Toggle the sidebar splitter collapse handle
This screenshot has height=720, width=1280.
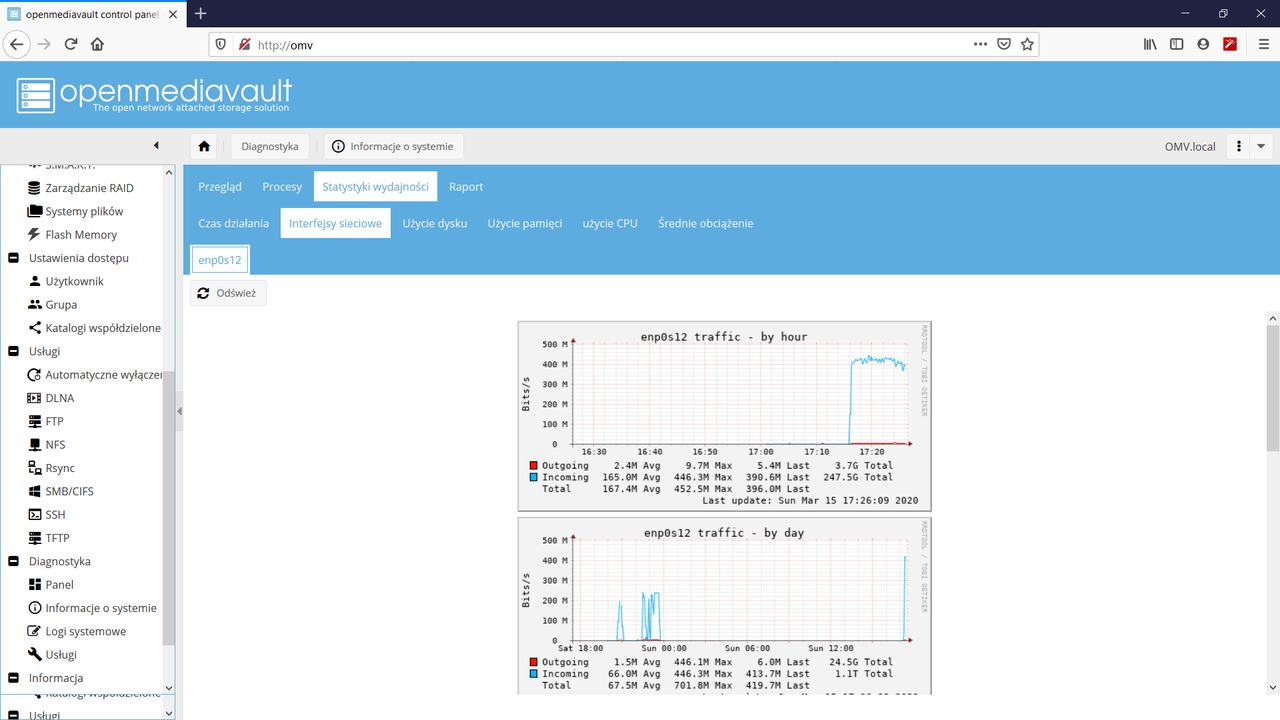tap(179, 411)
